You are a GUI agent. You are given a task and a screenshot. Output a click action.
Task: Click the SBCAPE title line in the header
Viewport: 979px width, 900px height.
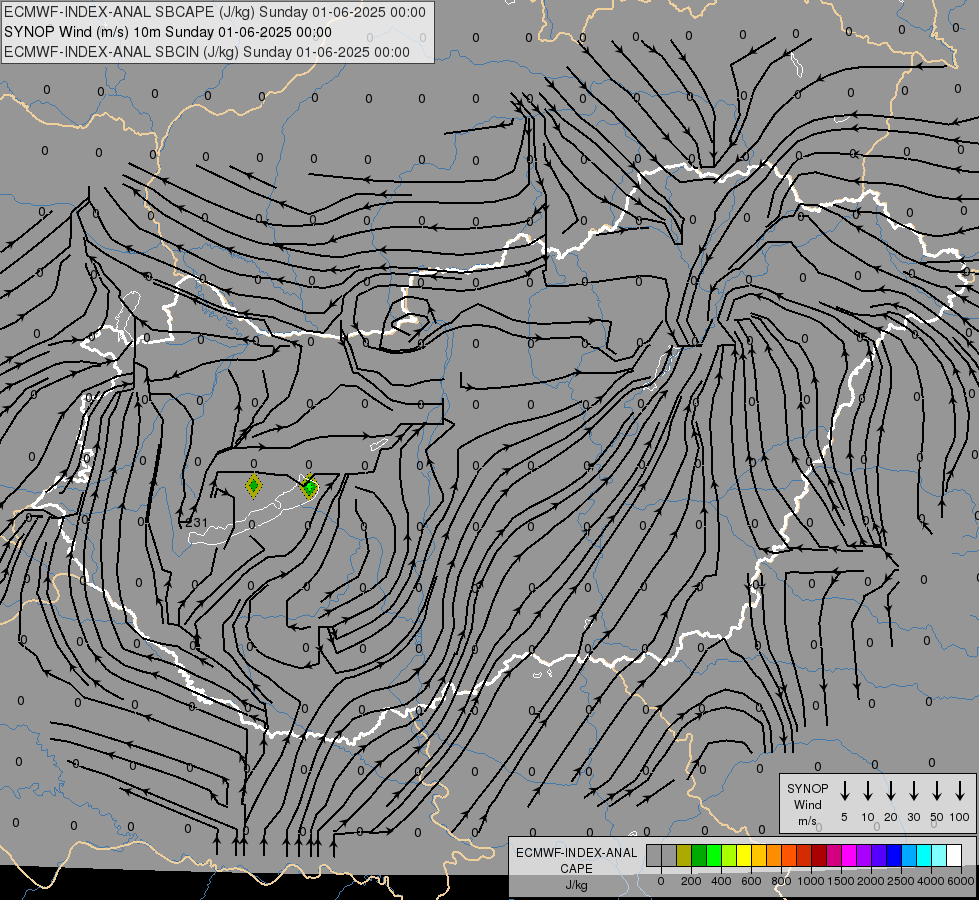pyautogui.click(x=215, y=12)
